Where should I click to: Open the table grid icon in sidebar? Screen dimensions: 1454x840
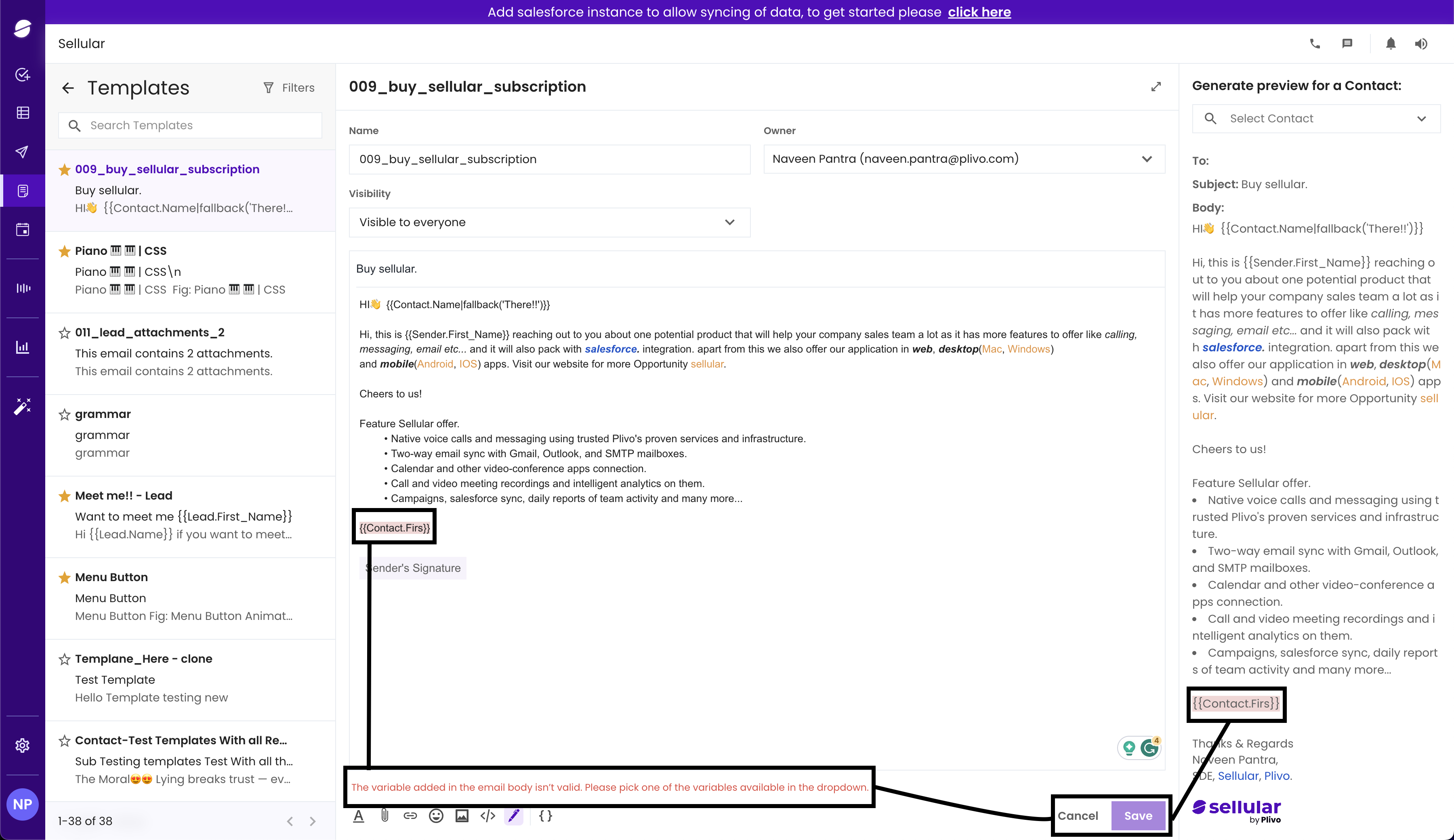[x=23, y=113]
